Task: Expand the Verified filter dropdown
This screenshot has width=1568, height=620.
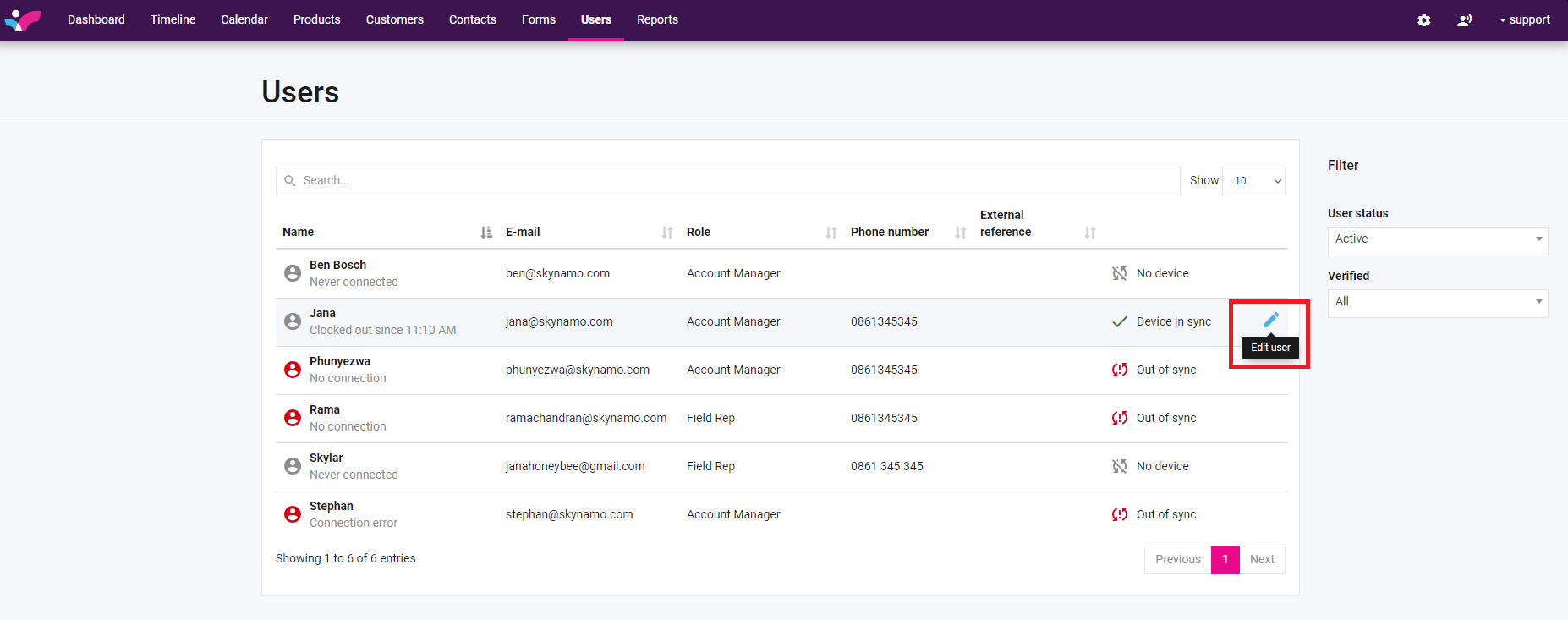Action: click(x=1437, y=303)
